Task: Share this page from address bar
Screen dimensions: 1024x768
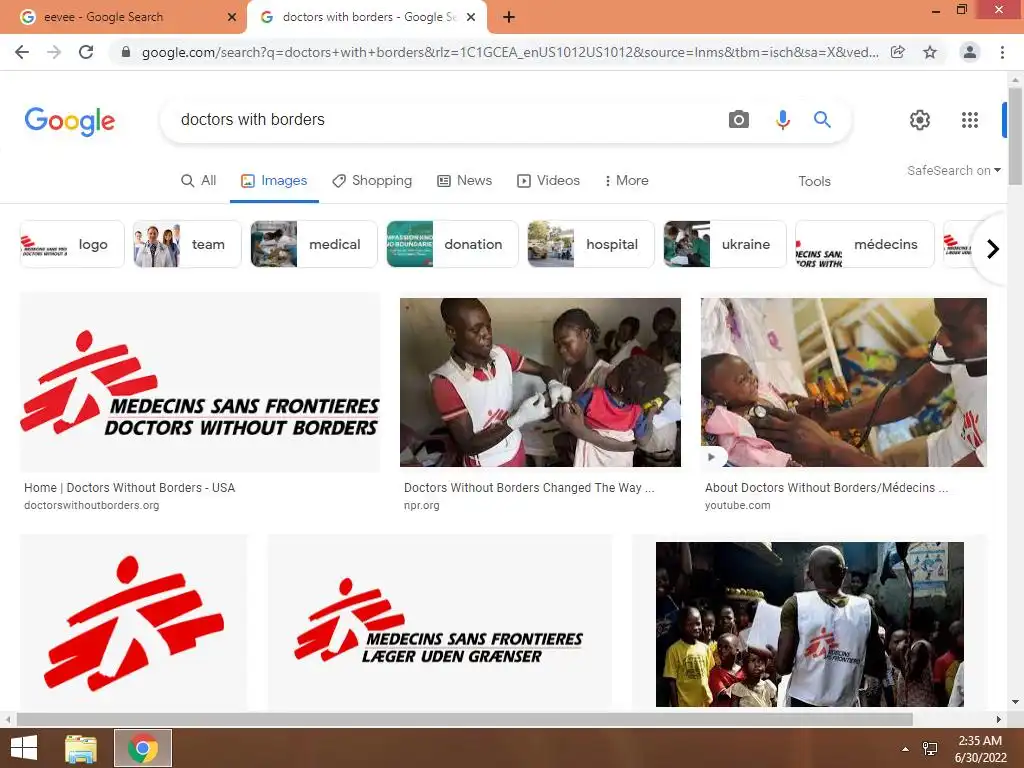Action: click(x=898, y=52)
